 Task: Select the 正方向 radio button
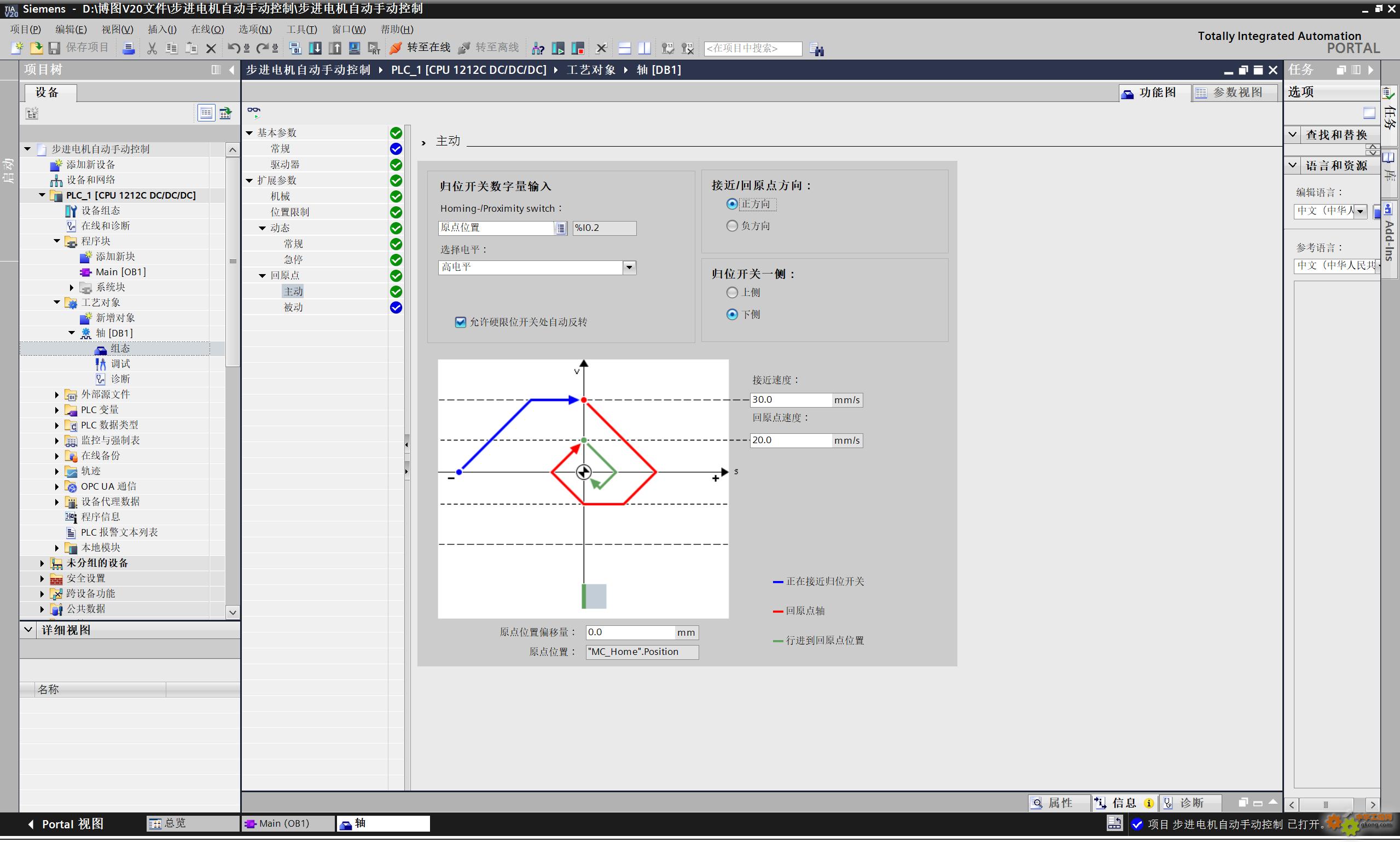pos(732,204)
